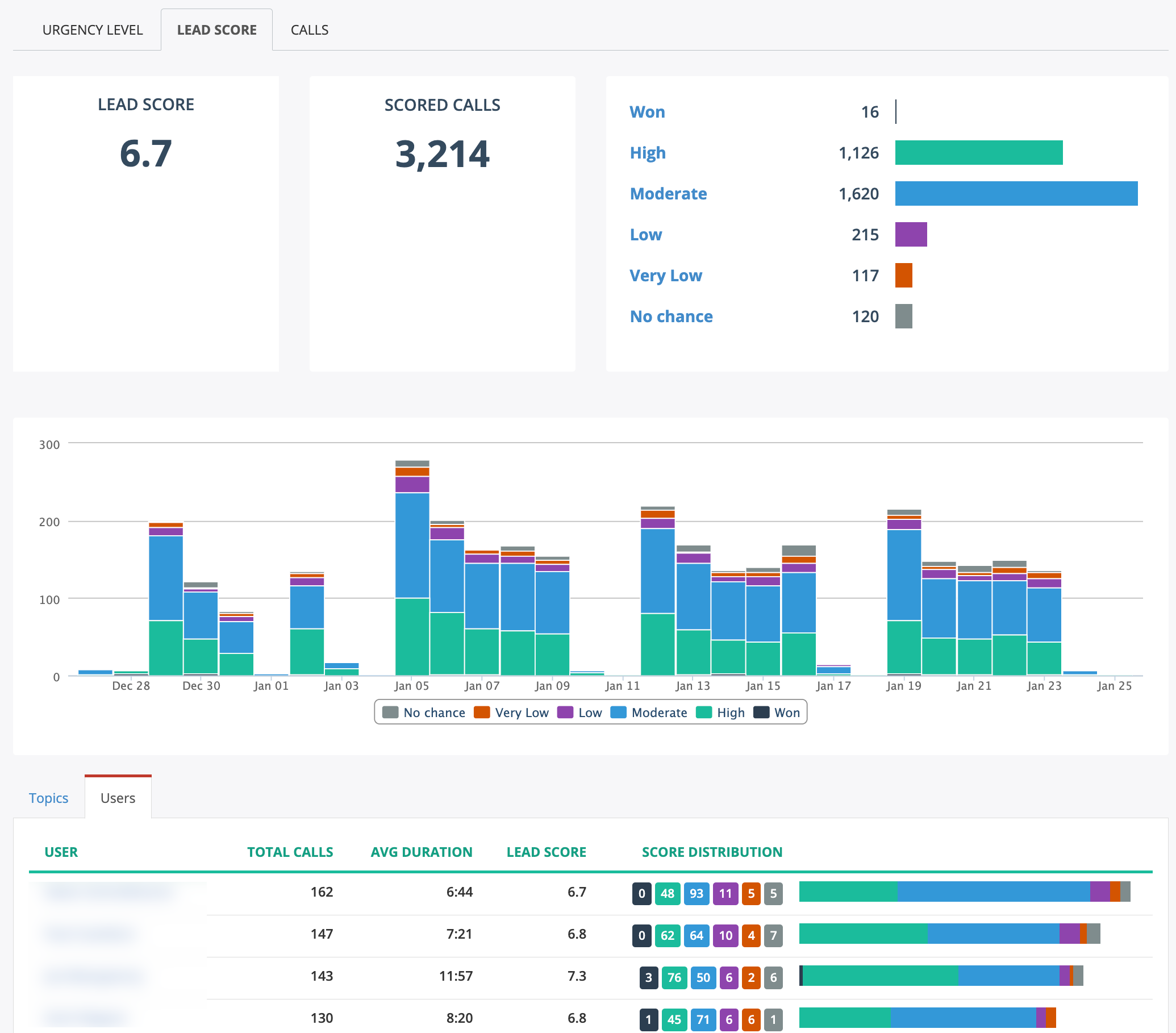Viewport: 1176px width, 1033px height.
Task: Click the Very Low category link
Action: click(x=665, y=275)
